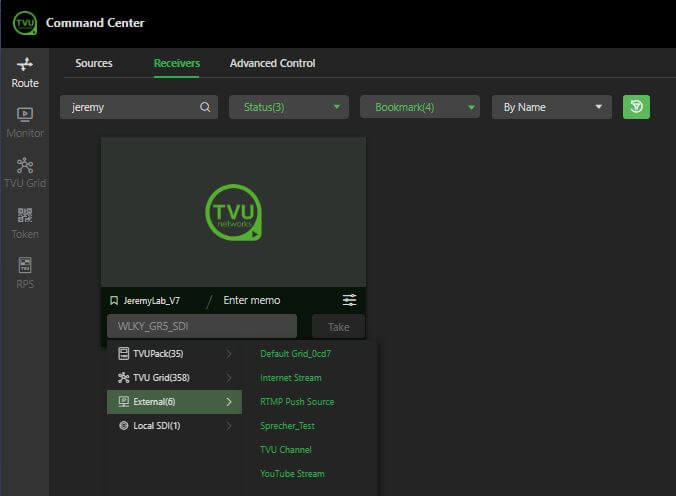Expand External(6) submenu chevron
676x496 pixels.
point(229,402)
